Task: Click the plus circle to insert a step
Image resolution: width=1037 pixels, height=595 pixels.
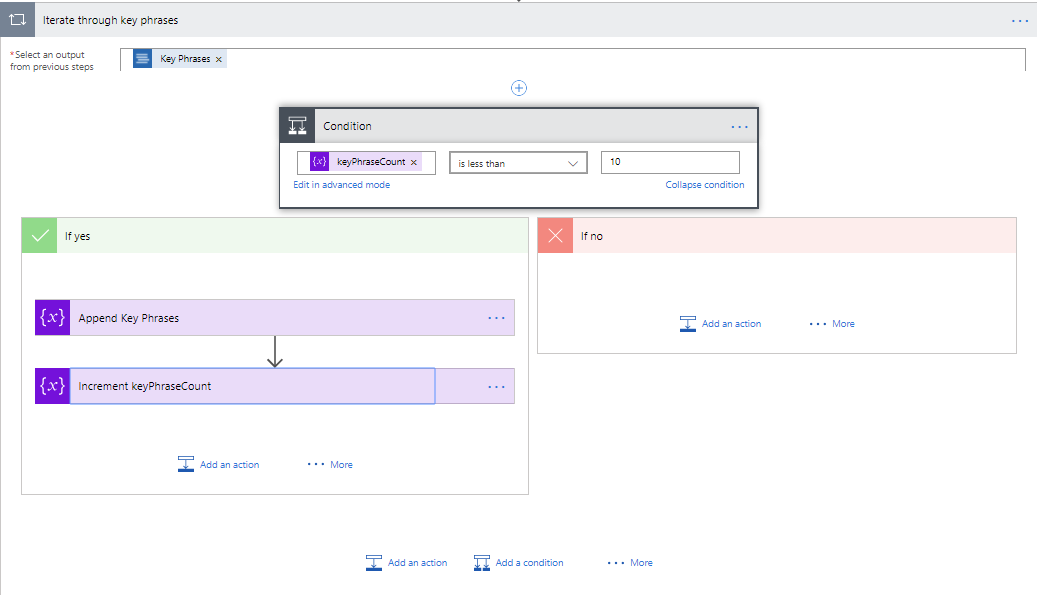Action: [519, 88]
